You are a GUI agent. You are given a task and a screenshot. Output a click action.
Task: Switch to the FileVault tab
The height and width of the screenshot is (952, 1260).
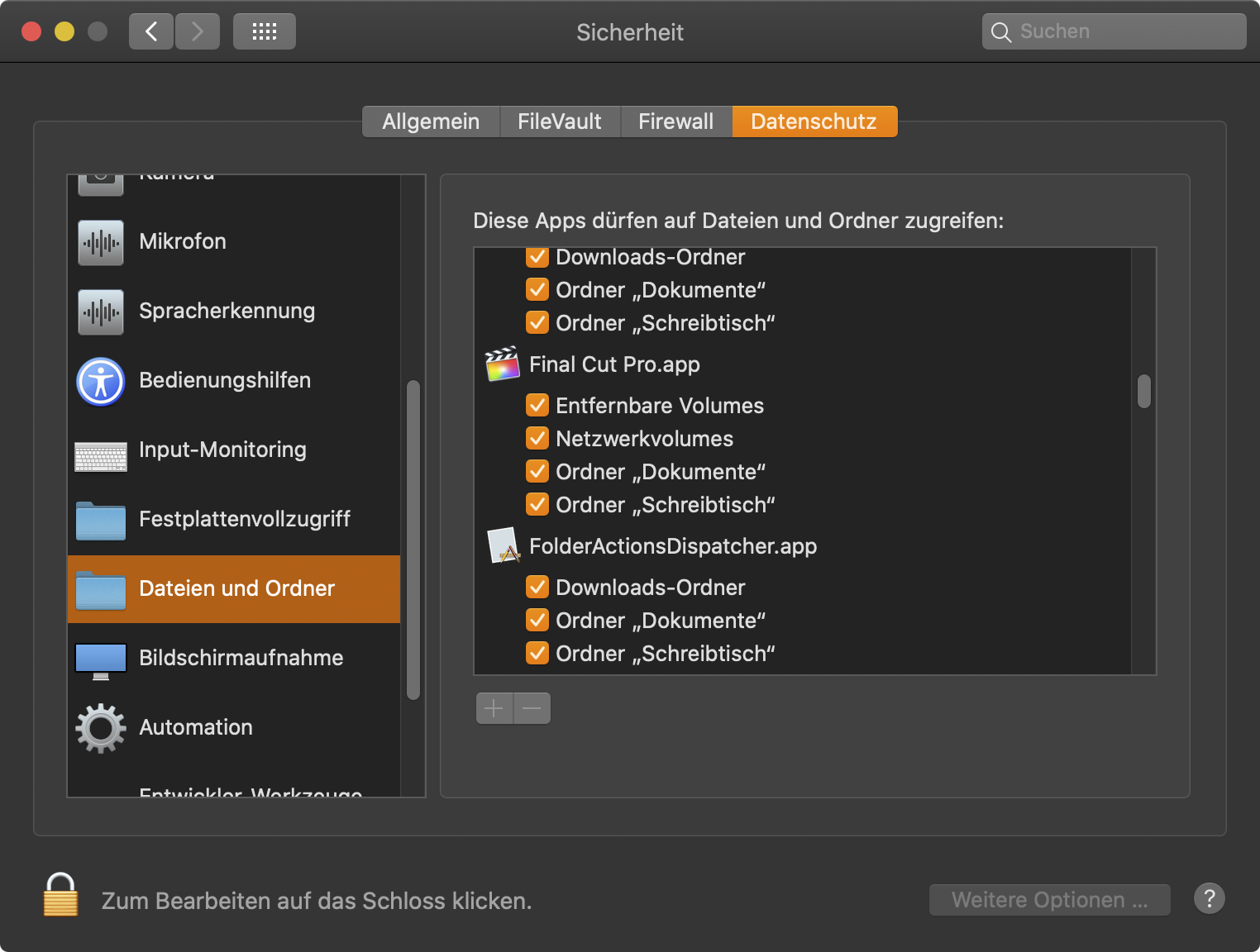[559, 121]
